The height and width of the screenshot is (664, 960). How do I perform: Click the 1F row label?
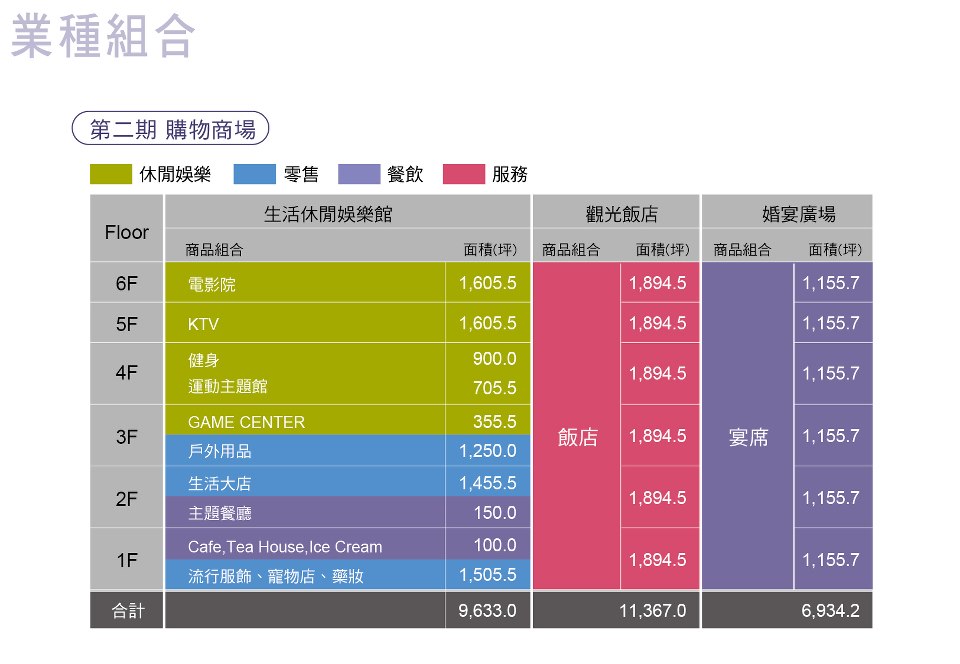(x=127, y=559)
